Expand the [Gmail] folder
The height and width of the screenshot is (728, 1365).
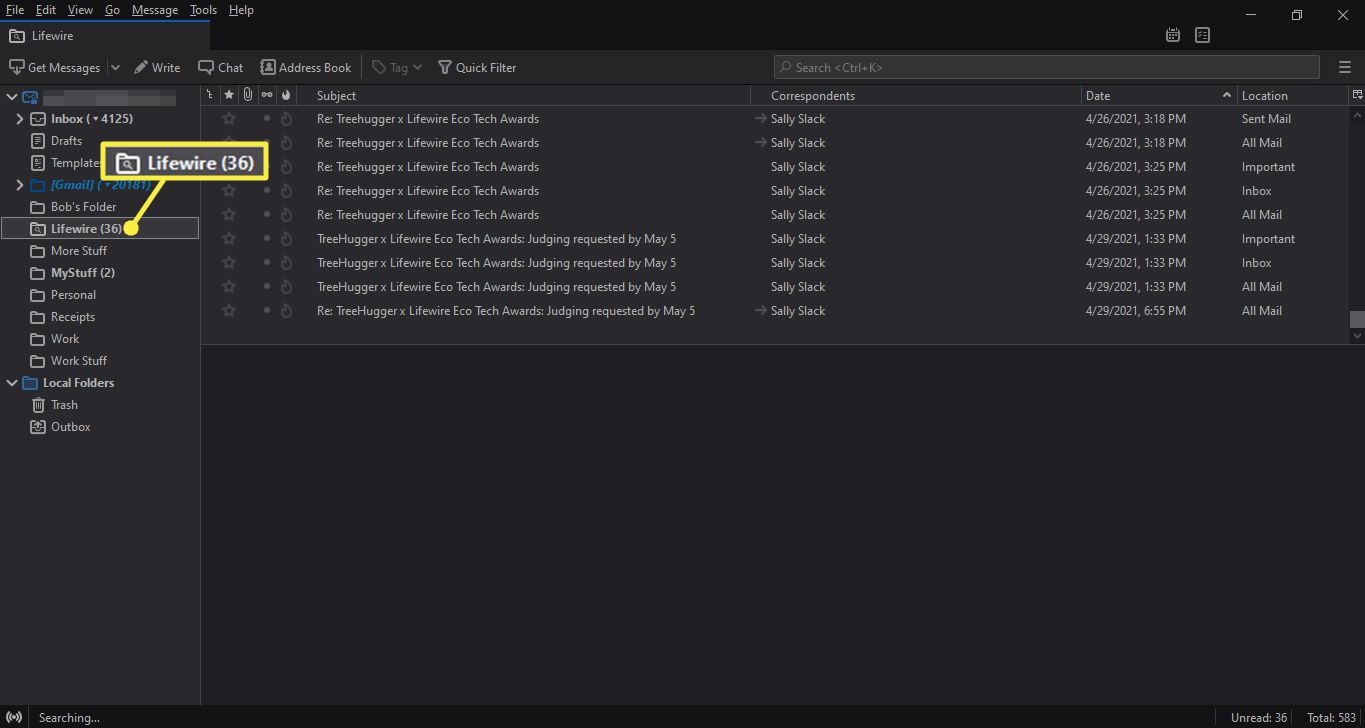coord(19,184)
